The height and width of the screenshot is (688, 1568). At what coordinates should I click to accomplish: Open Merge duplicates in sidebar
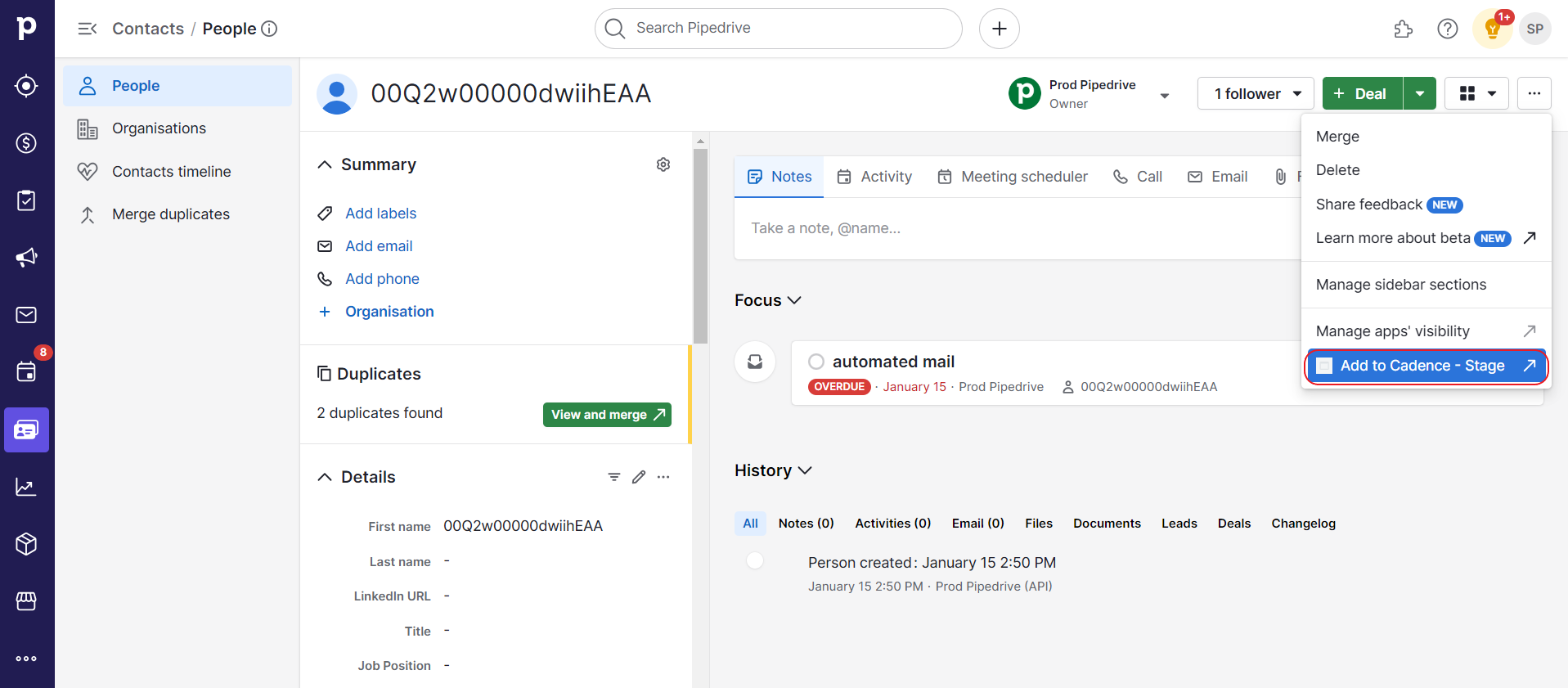coord(177,214)
